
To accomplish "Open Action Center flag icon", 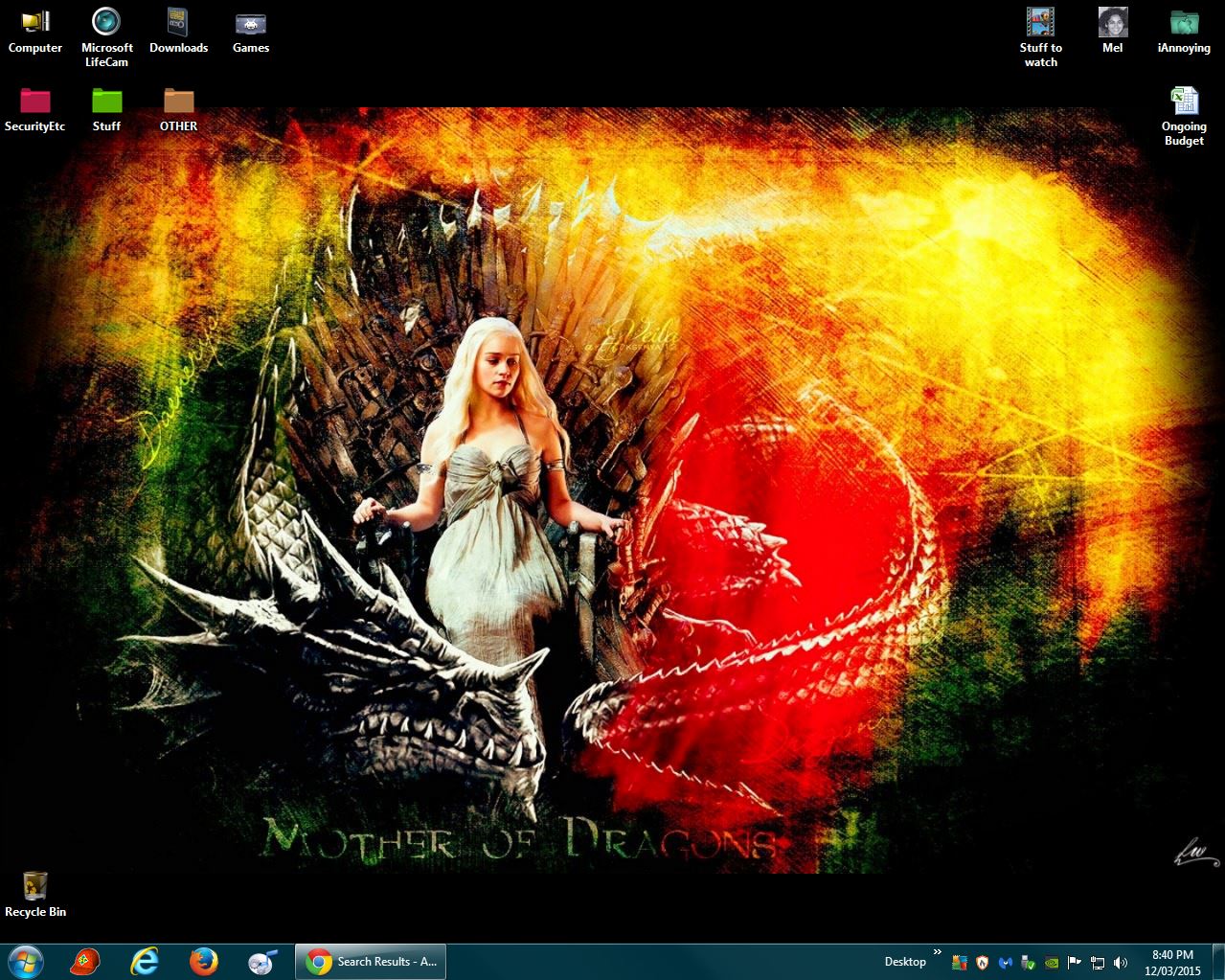I will [1075, 963].
